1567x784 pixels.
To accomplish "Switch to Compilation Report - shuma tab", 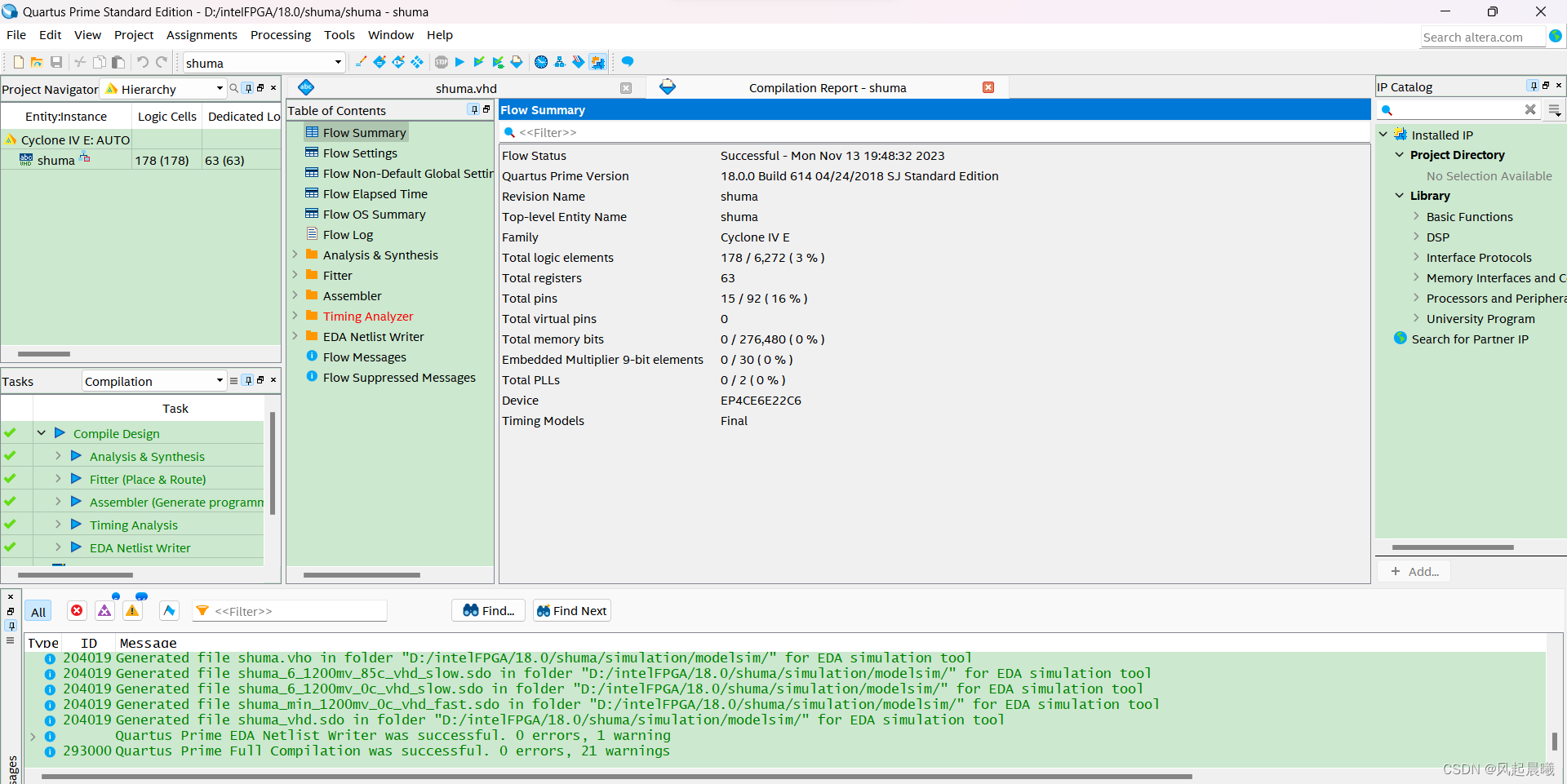I will tap(828, 88).
